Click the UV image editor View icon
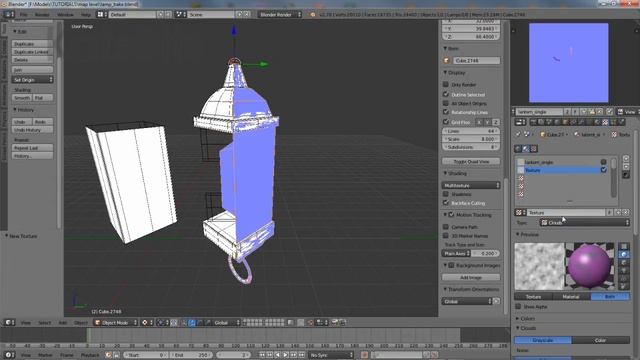 click(x=620, y=111)
